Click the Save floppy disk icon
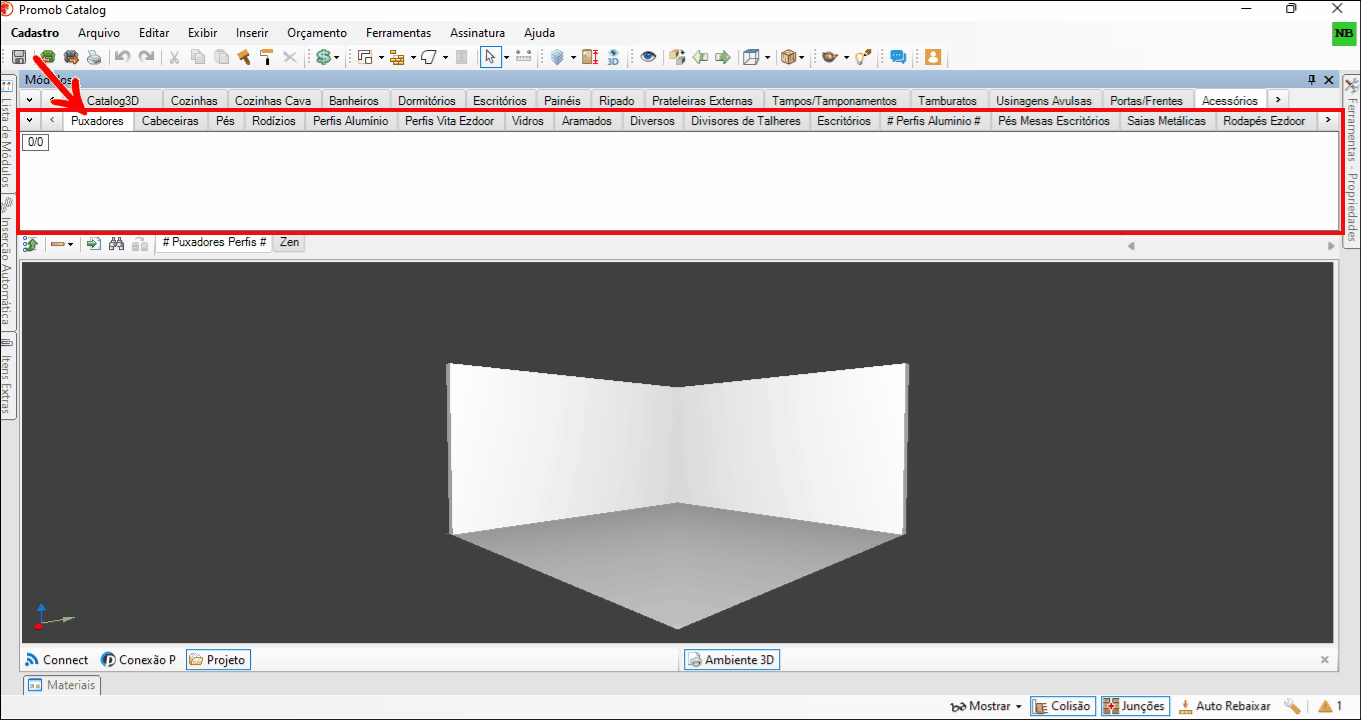The image size is (1361, 720). tap(19, 57)
